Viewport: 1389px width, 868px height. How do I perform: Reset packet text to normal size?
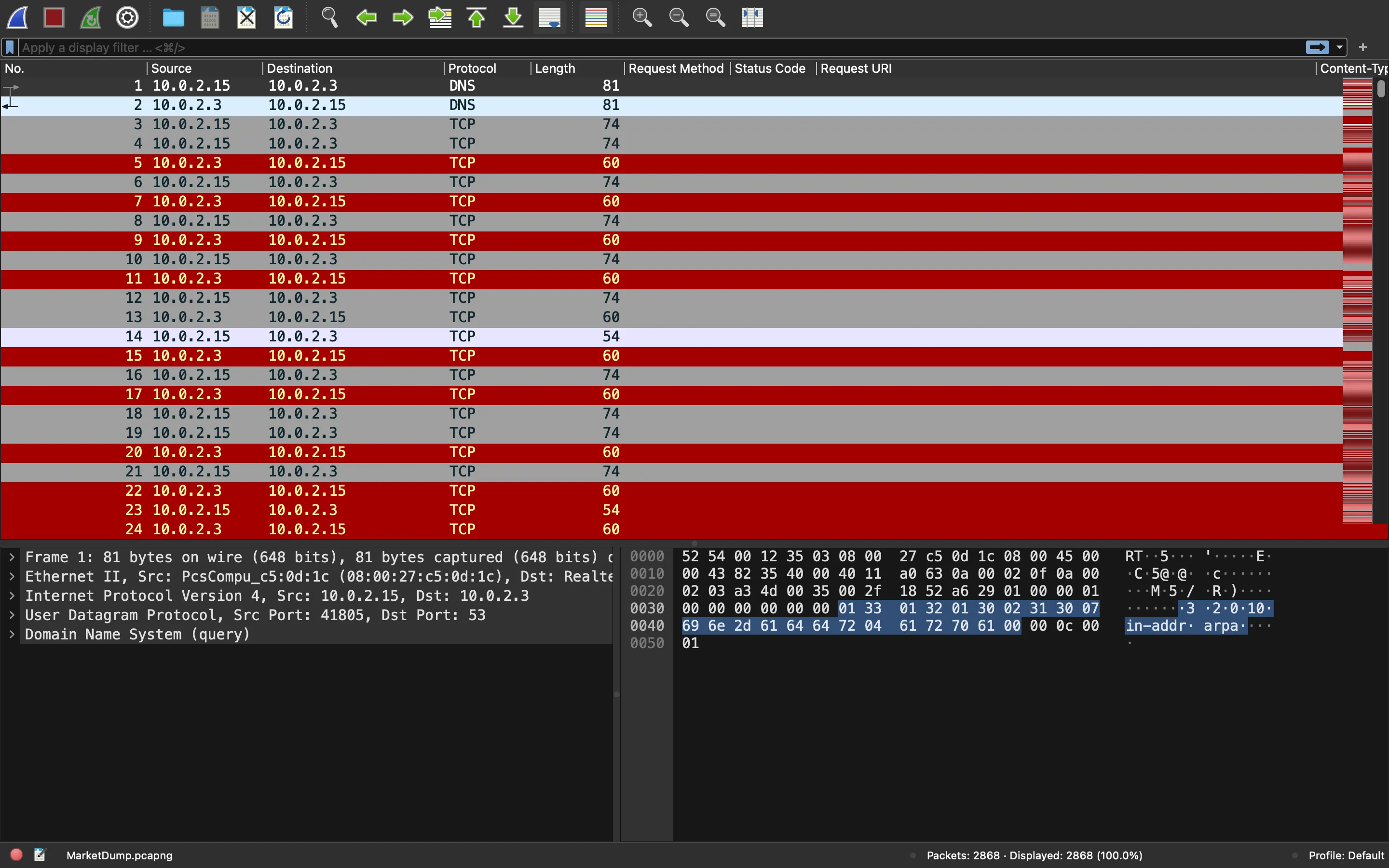(x=715, y=17)
